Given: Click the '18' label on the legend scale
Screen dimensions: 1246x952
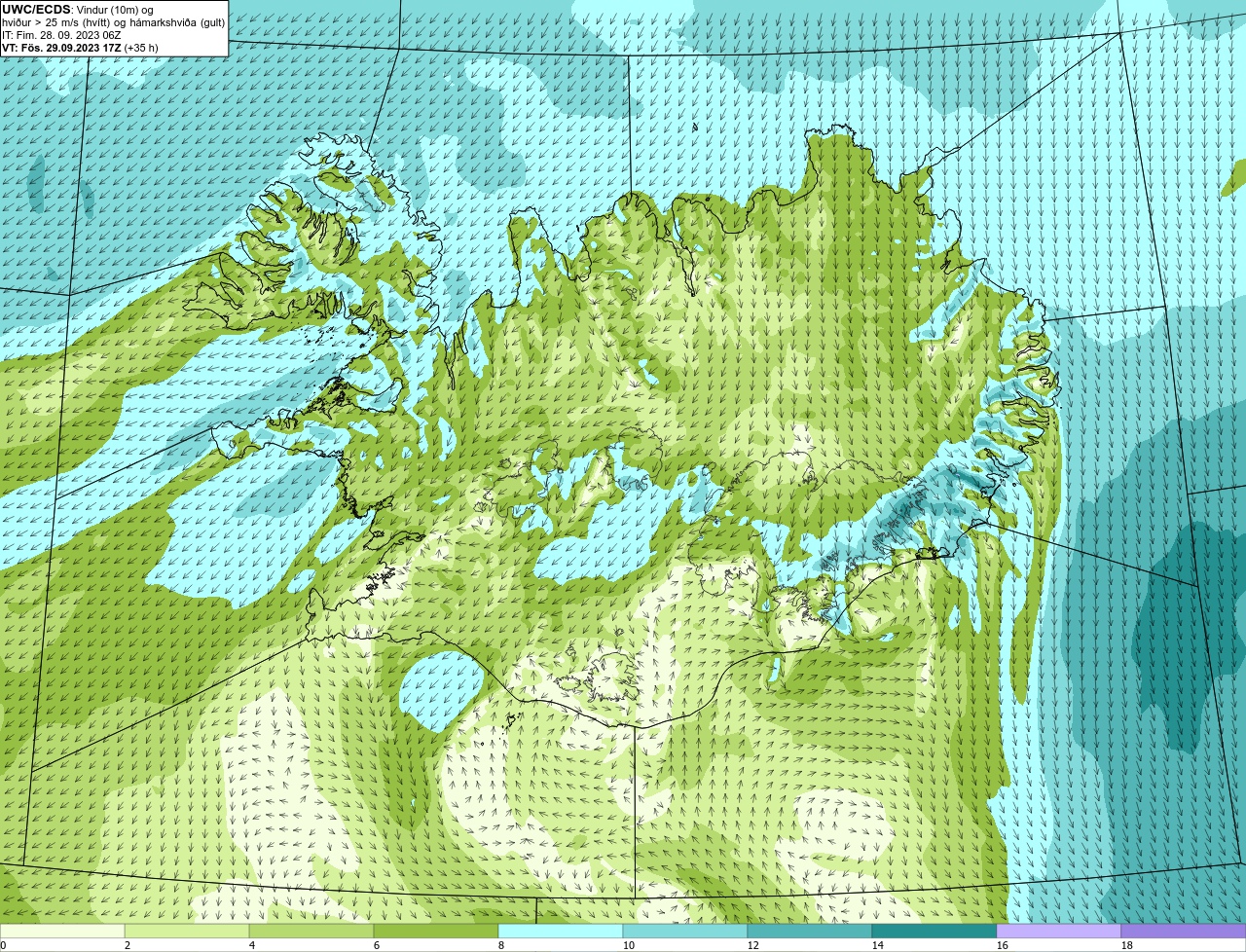Looking at the screenshot, I should coord(1127,945).
